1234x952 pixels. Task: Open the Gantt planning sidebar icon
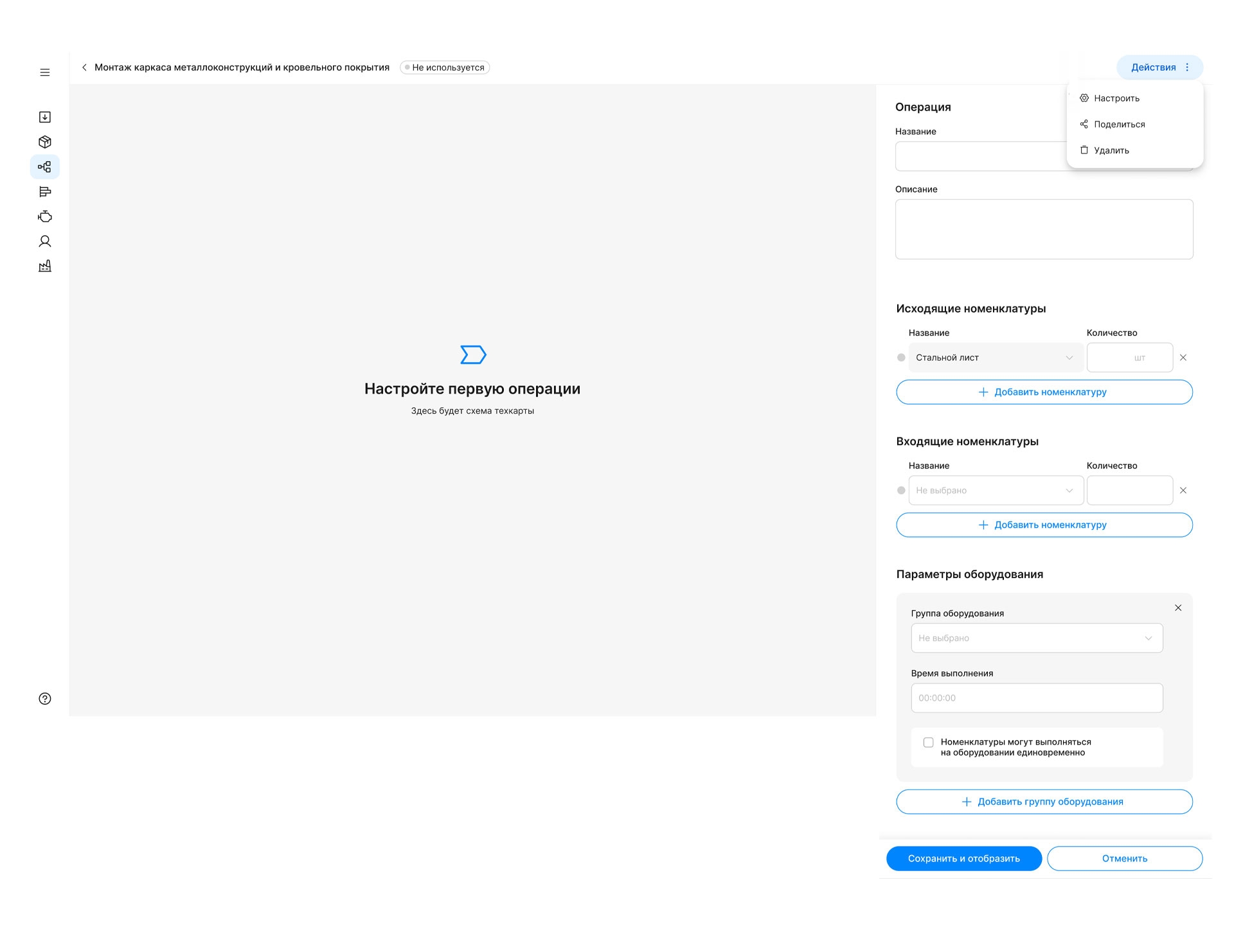[45, 191]
